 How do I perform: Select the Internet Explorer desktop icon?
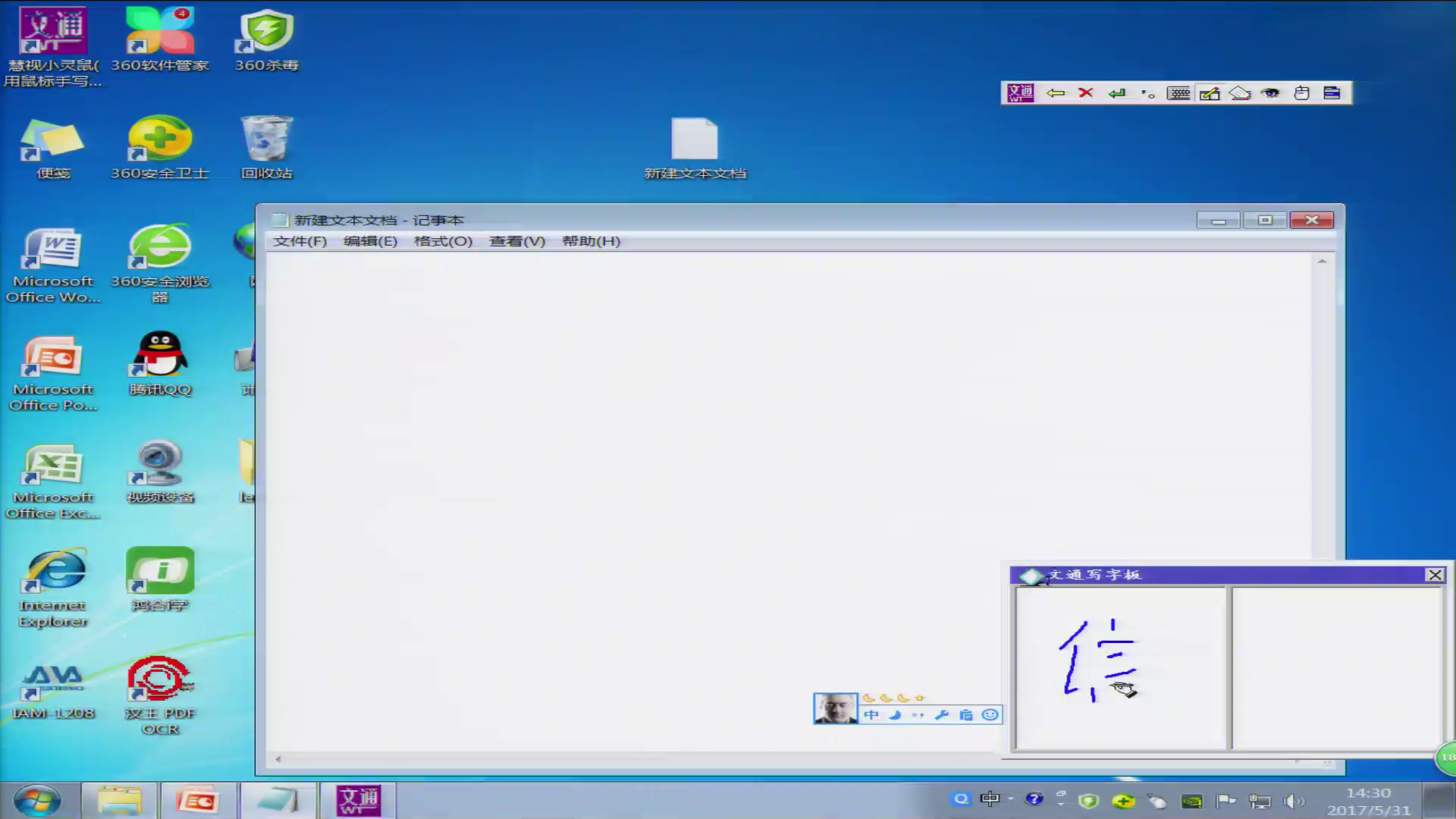pos(53,588)
